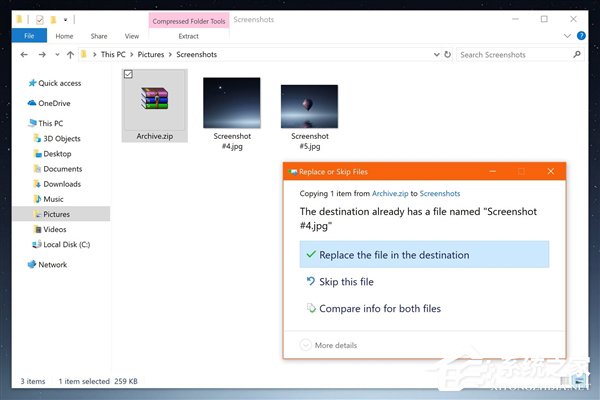Switch to the Home ribbon tab

tap(64, 36)
